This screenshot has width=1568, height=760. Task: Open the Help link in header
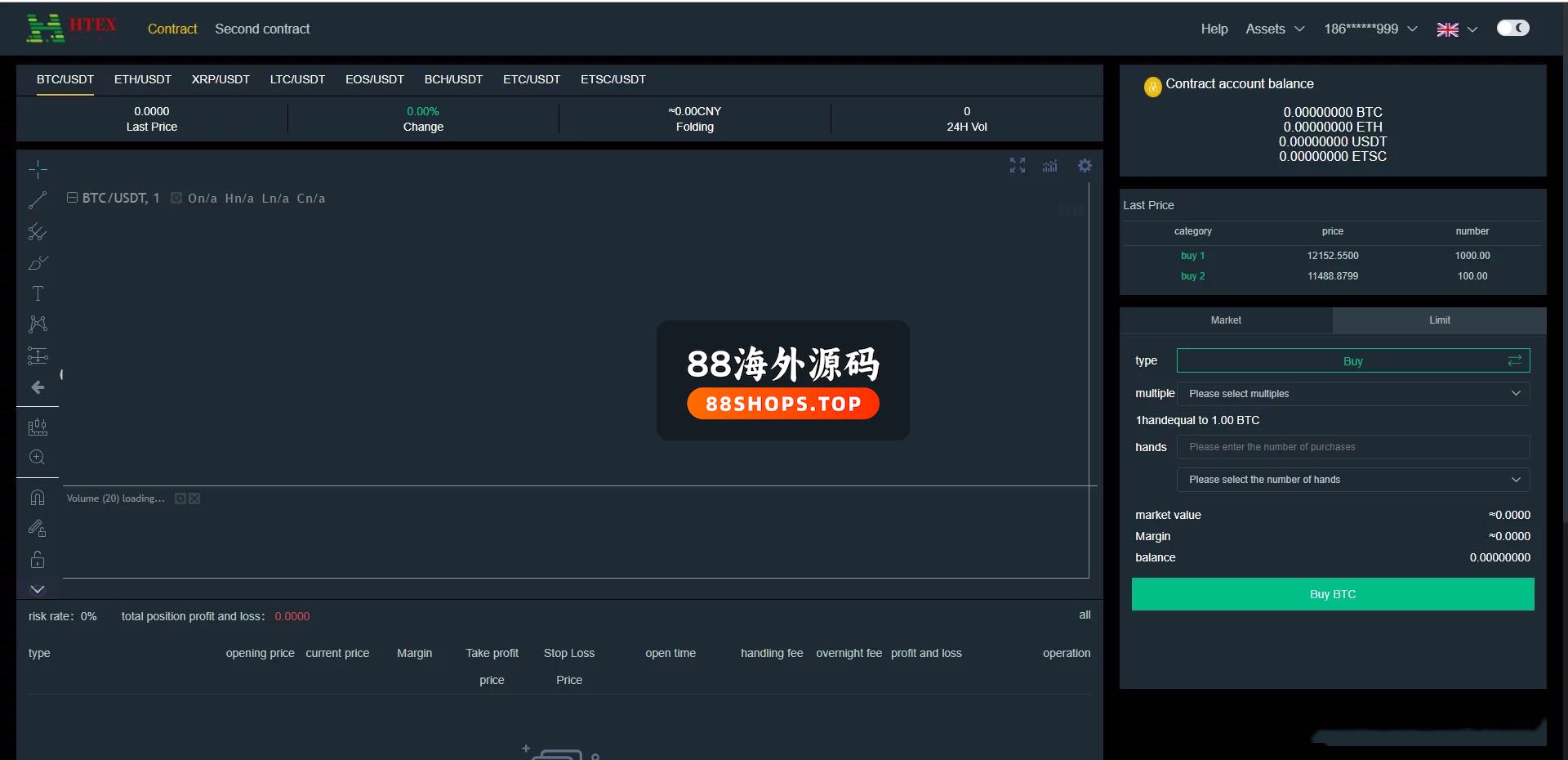(x=1214, y=29)
